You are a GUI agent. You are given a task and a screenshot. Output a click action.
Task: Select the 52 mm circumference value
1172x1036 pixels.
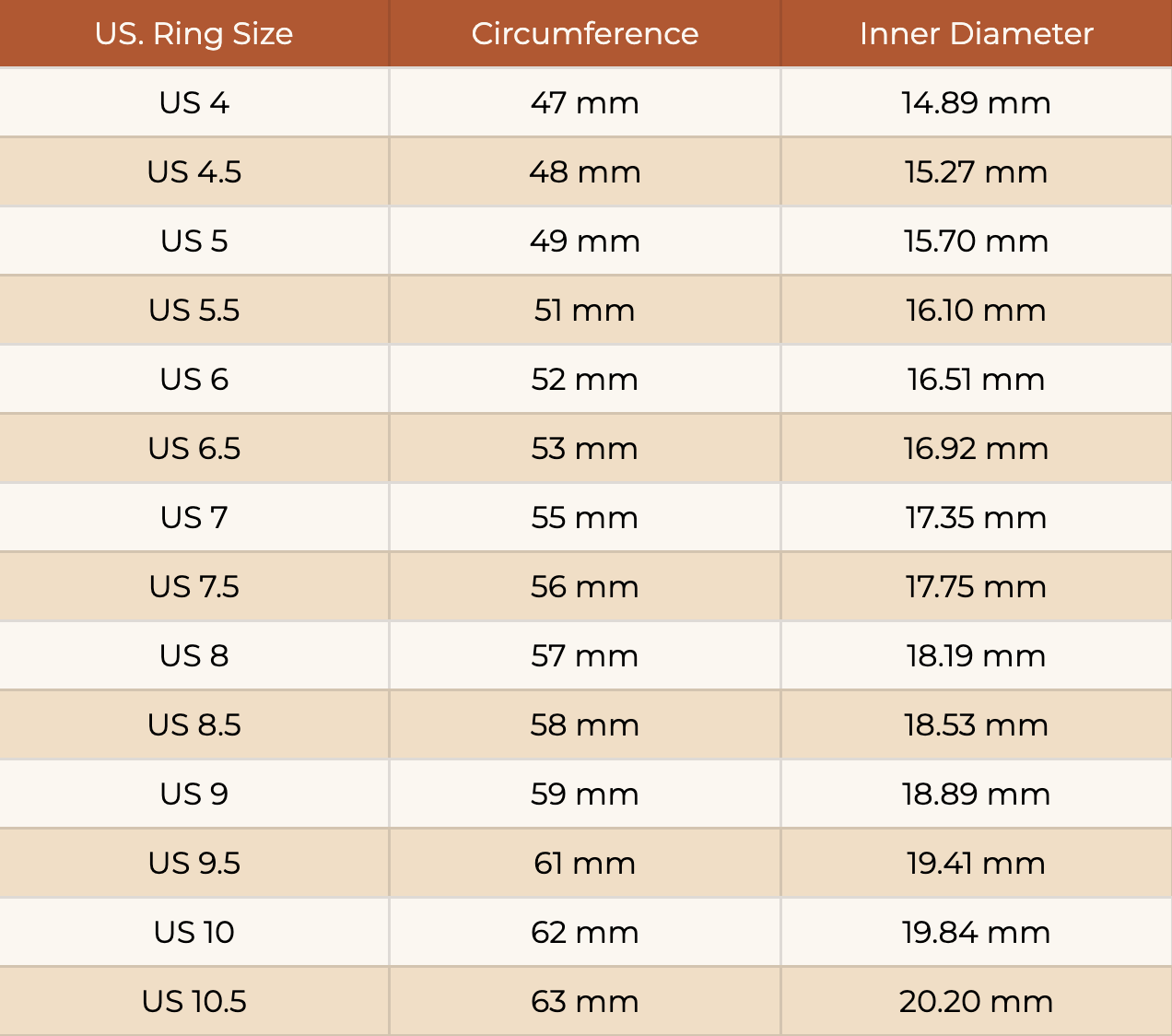click(584, 380)
